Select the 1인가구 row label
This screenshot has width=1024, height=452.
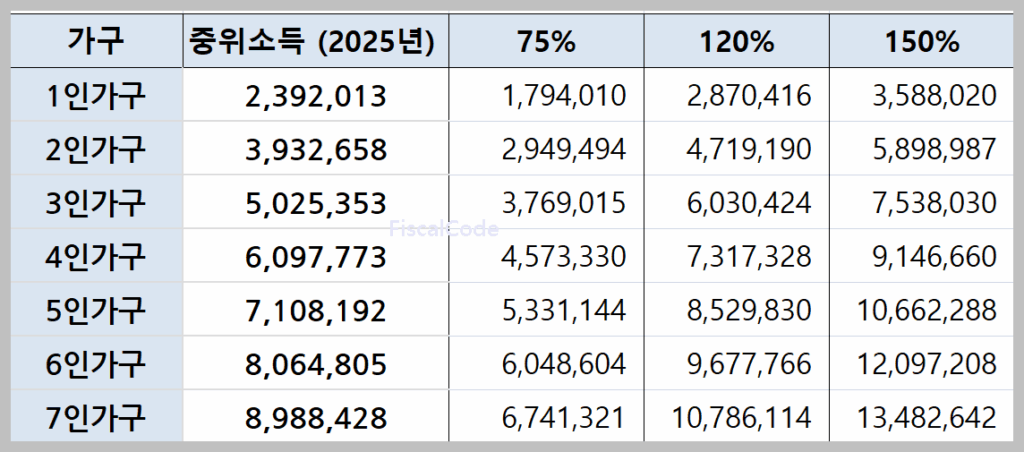pyautogui.click(x=96, y=96)
